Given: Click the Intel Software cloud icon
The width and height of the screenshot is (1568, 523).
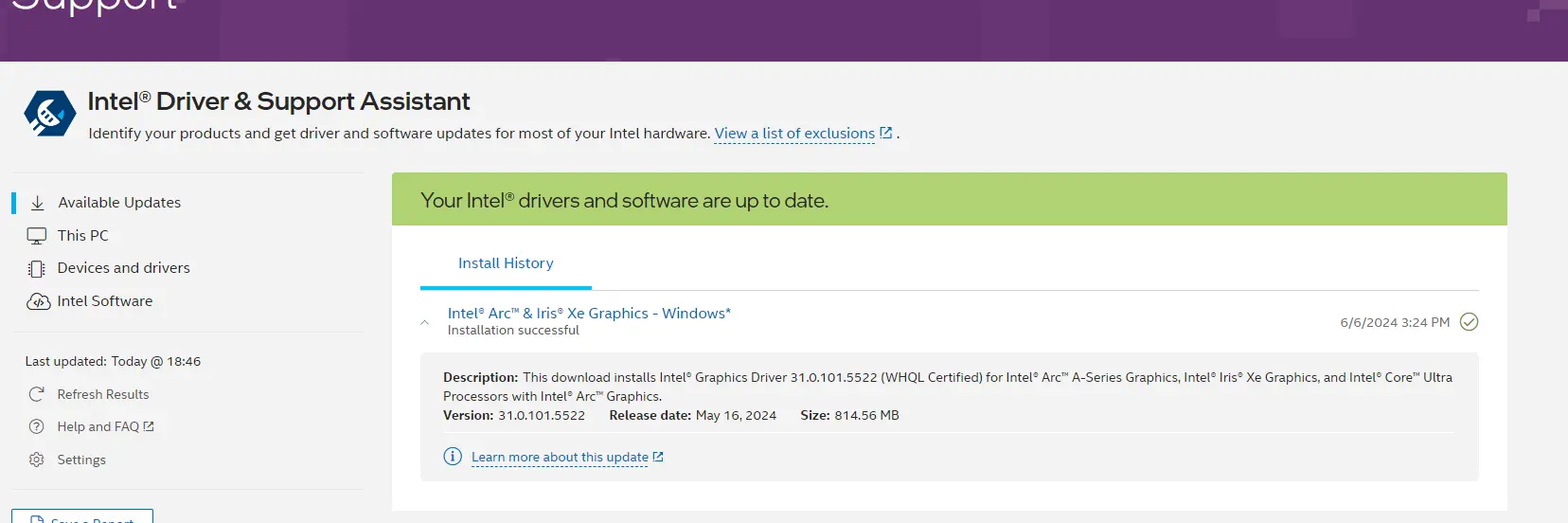Looking at the screenshot, I should tap(38, 301).
